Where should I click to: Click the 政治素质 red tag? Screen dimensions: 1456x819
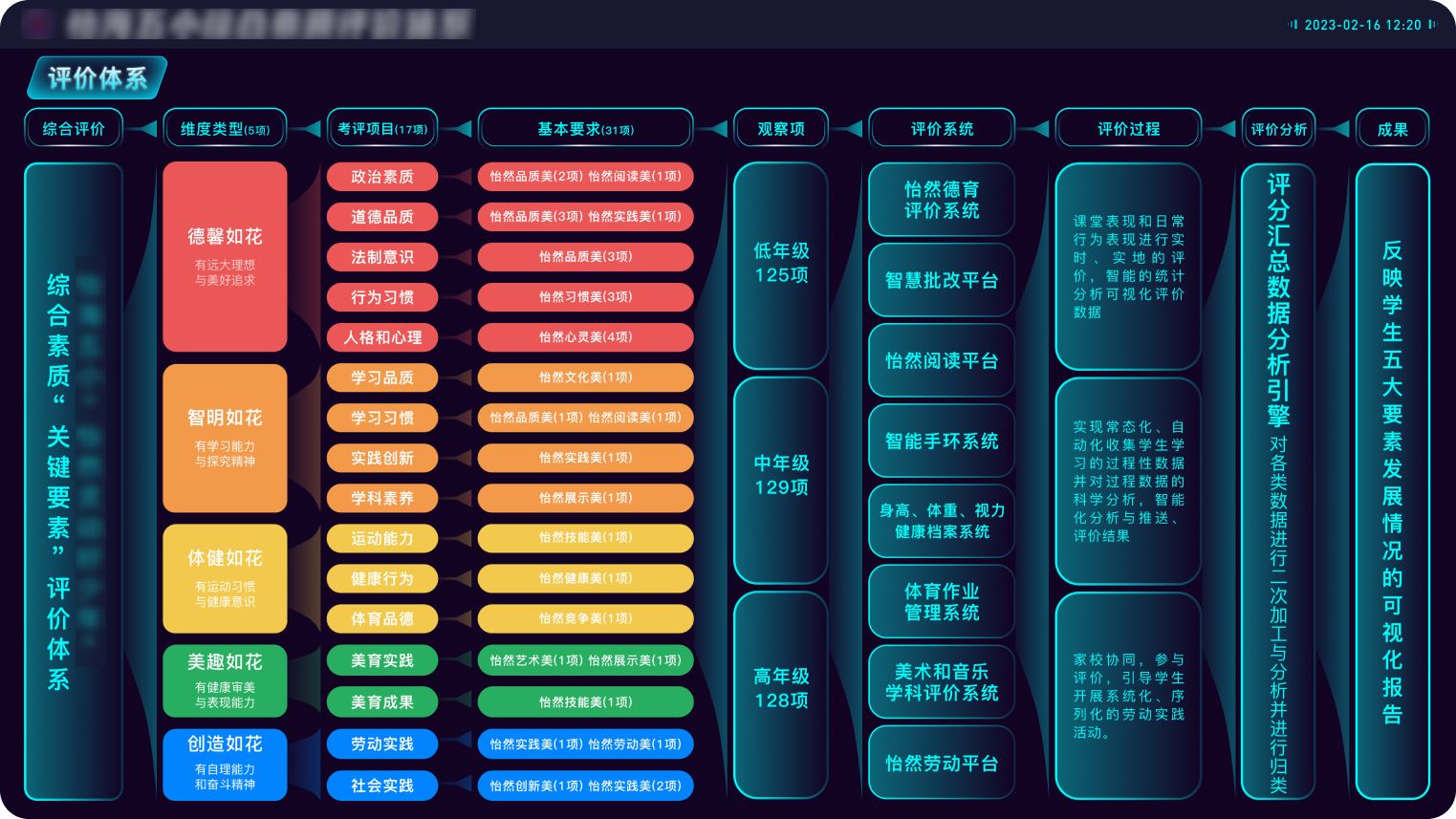point(381,176)
